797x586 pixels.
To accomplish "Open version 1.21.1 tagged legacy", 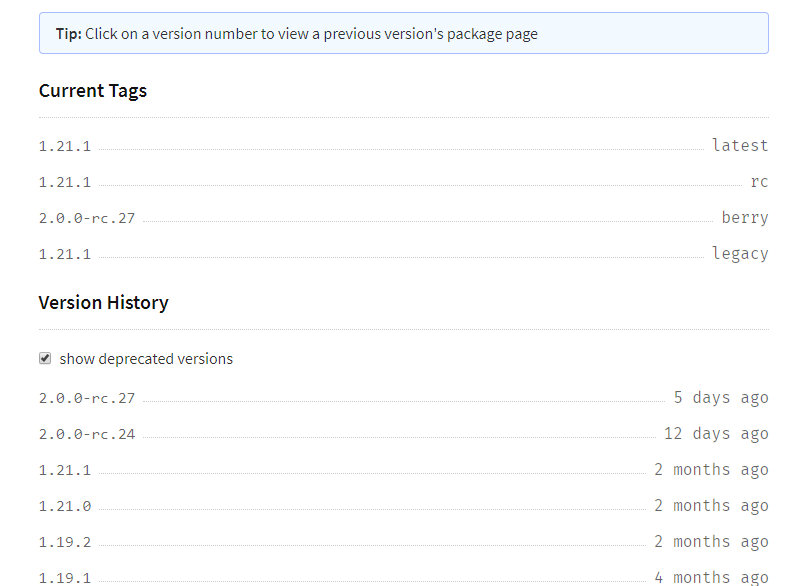I will point(65,254).
